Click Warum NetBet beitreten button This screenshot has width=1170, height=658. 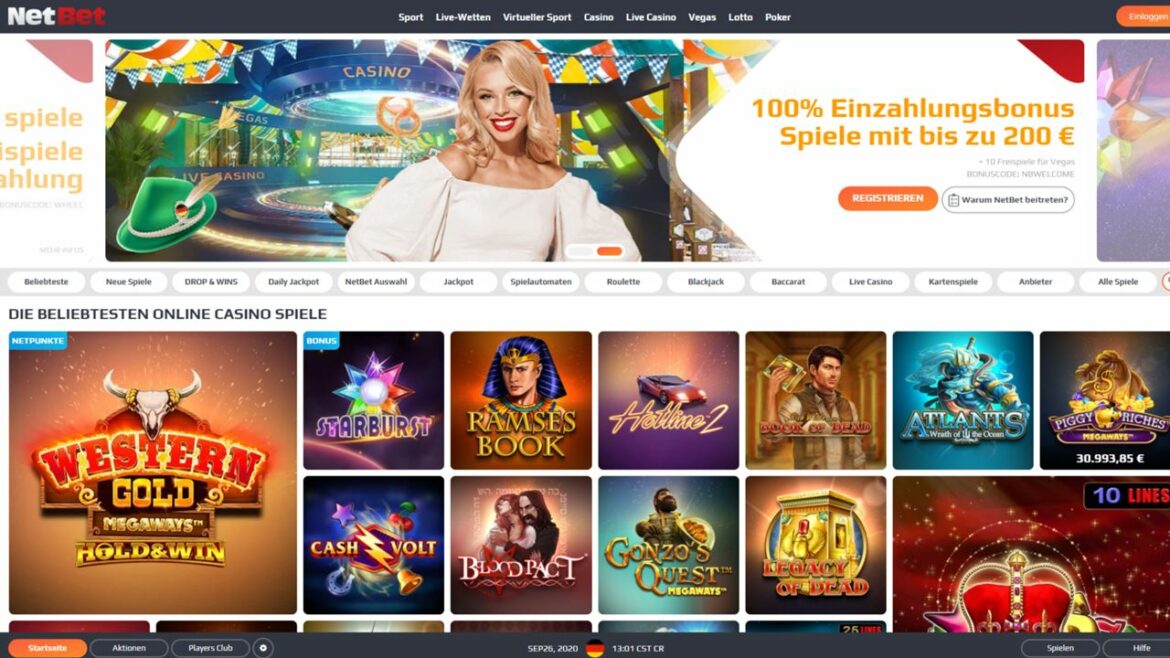coord(1008,200)
